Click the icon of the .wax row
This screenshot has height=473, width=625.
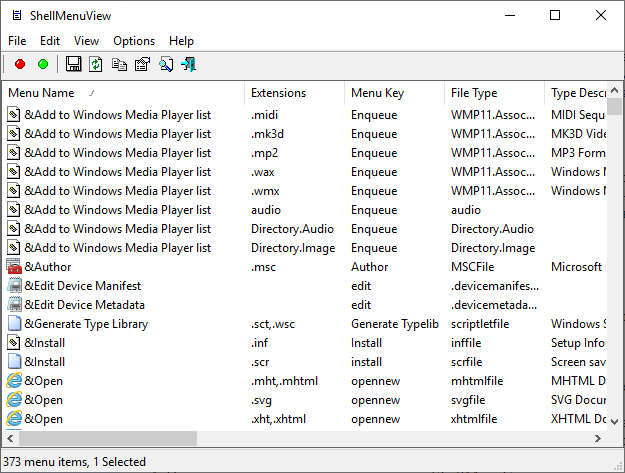click(x=14, y=172)
